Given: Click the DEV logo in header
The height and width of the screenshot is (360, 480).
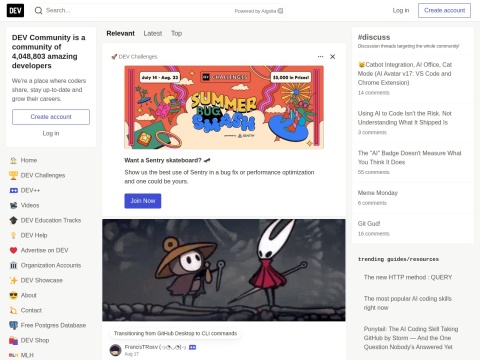Looking at the screenshot, I should point(15,11).
